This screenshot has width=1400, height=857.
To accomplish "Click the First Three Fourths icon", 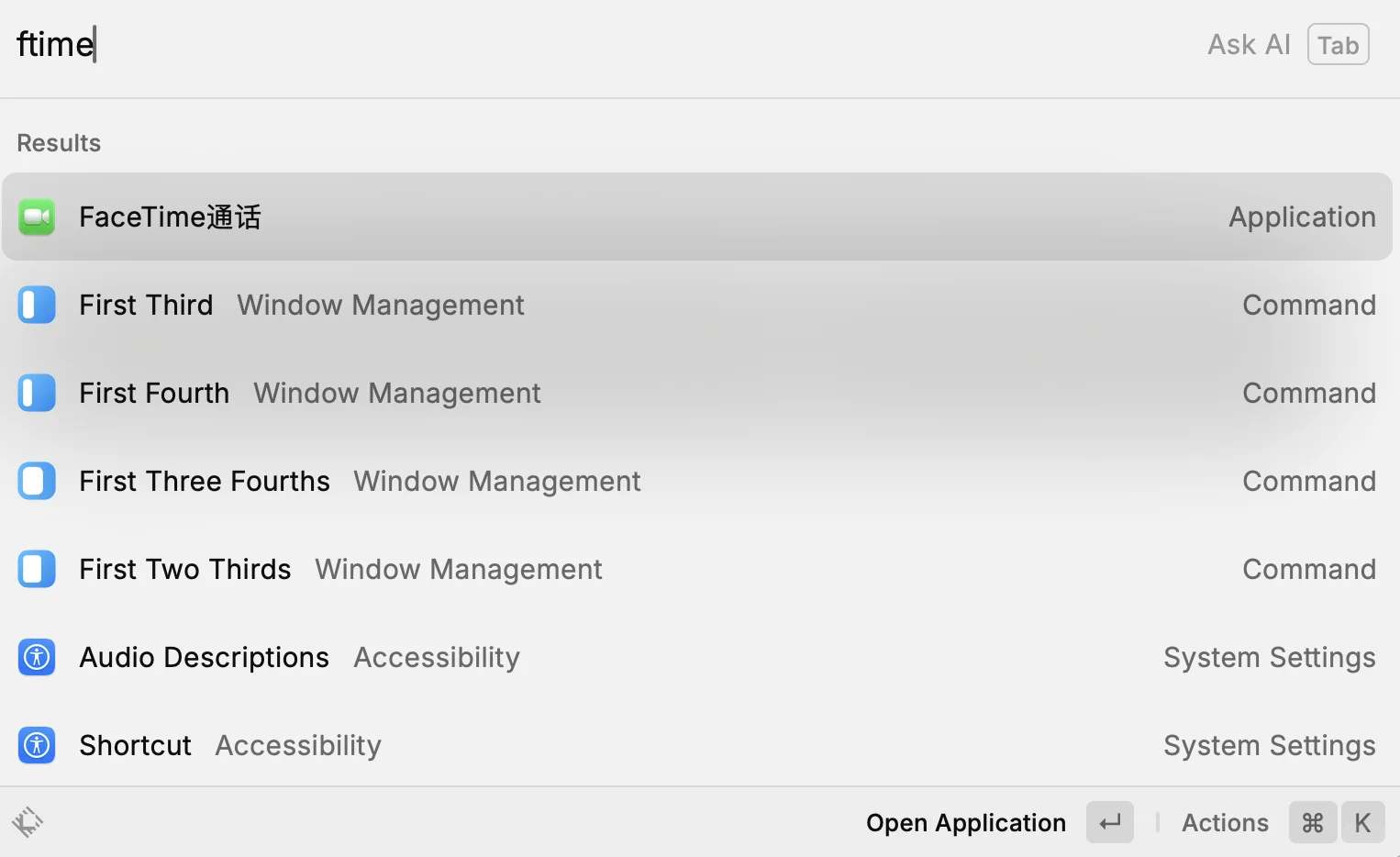I will [37, 481].
